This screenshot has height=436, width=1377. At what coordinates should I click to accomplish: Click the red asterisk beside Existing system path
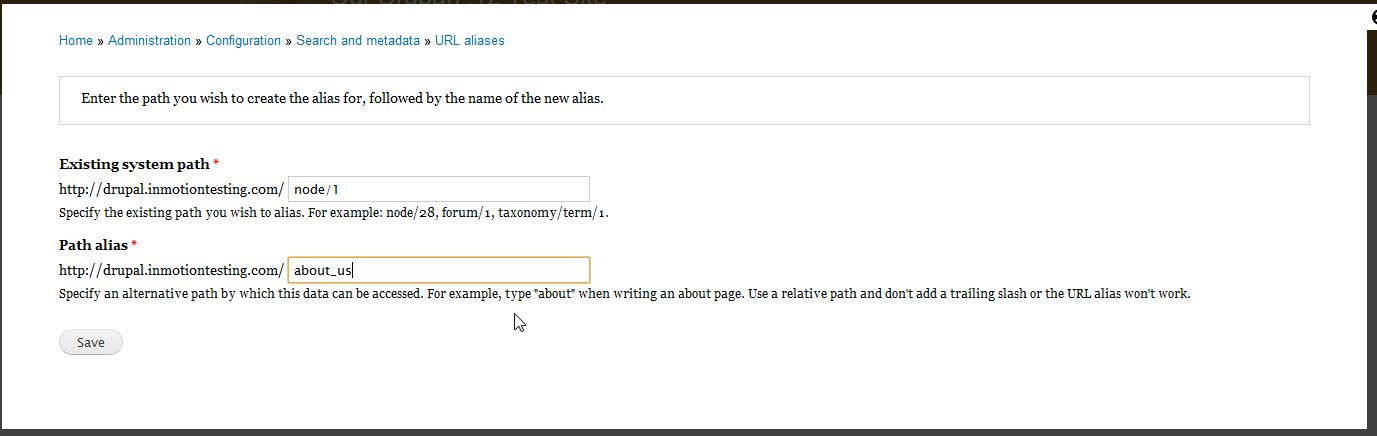coord(217,164)
